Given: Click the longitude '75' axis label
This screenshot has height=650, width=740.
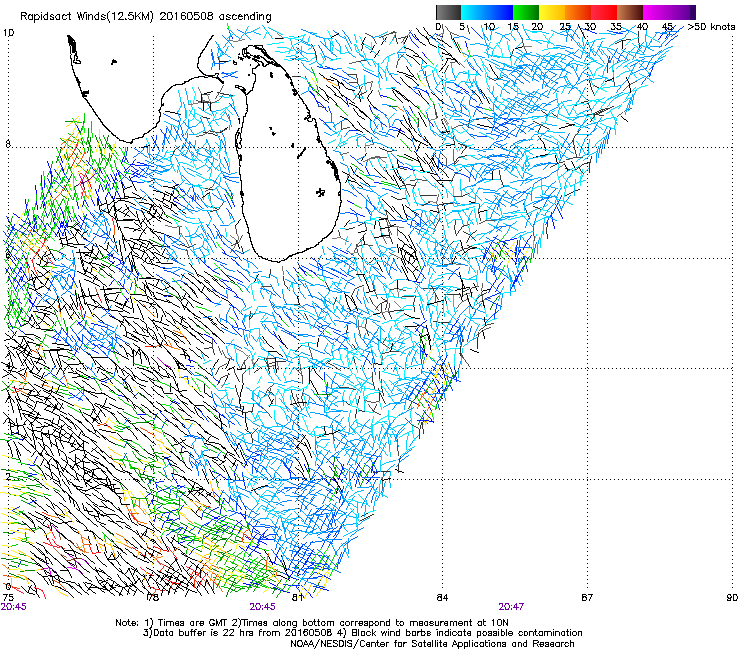Looking at the screenshot, I should click(8, 597).
